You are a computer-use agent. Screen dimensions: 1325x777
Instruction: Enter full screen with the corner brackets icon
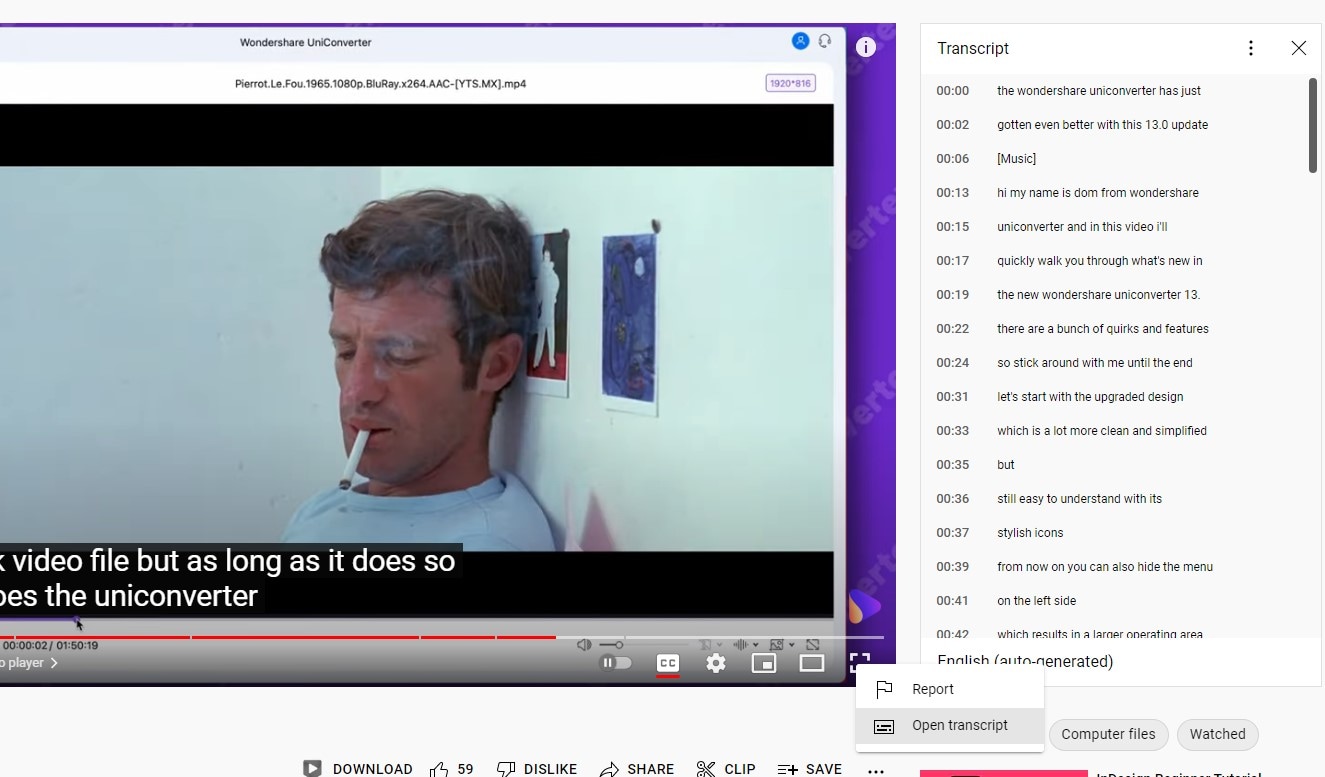(860, 662)
